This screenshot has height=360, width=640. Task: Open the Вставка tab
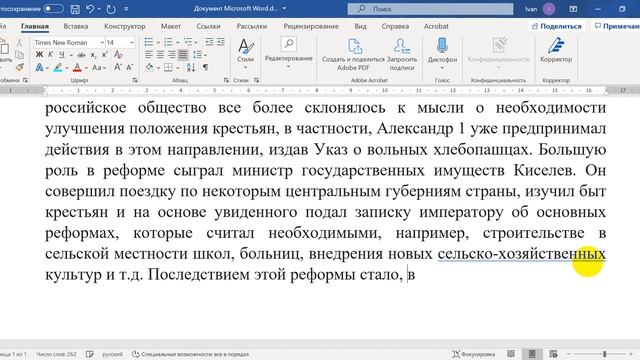[76, 26]
